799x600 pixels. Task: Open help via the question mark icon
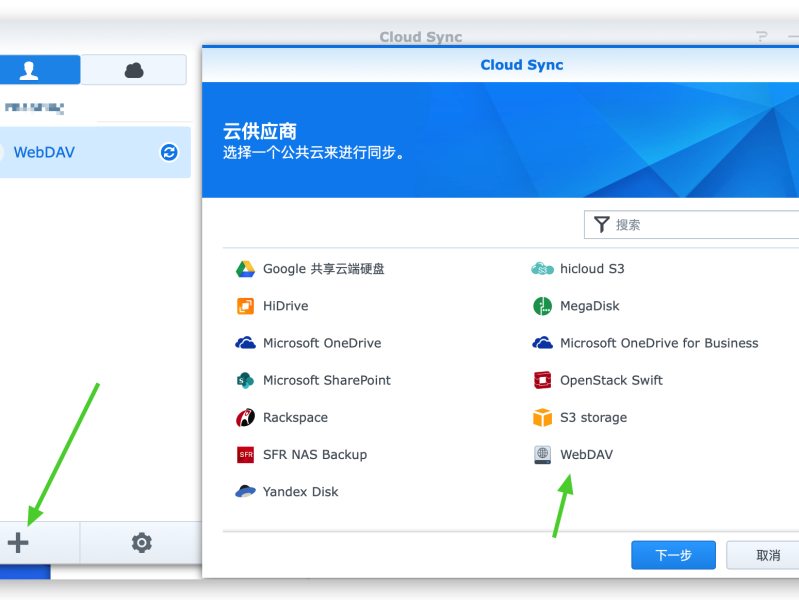(761, 36)
